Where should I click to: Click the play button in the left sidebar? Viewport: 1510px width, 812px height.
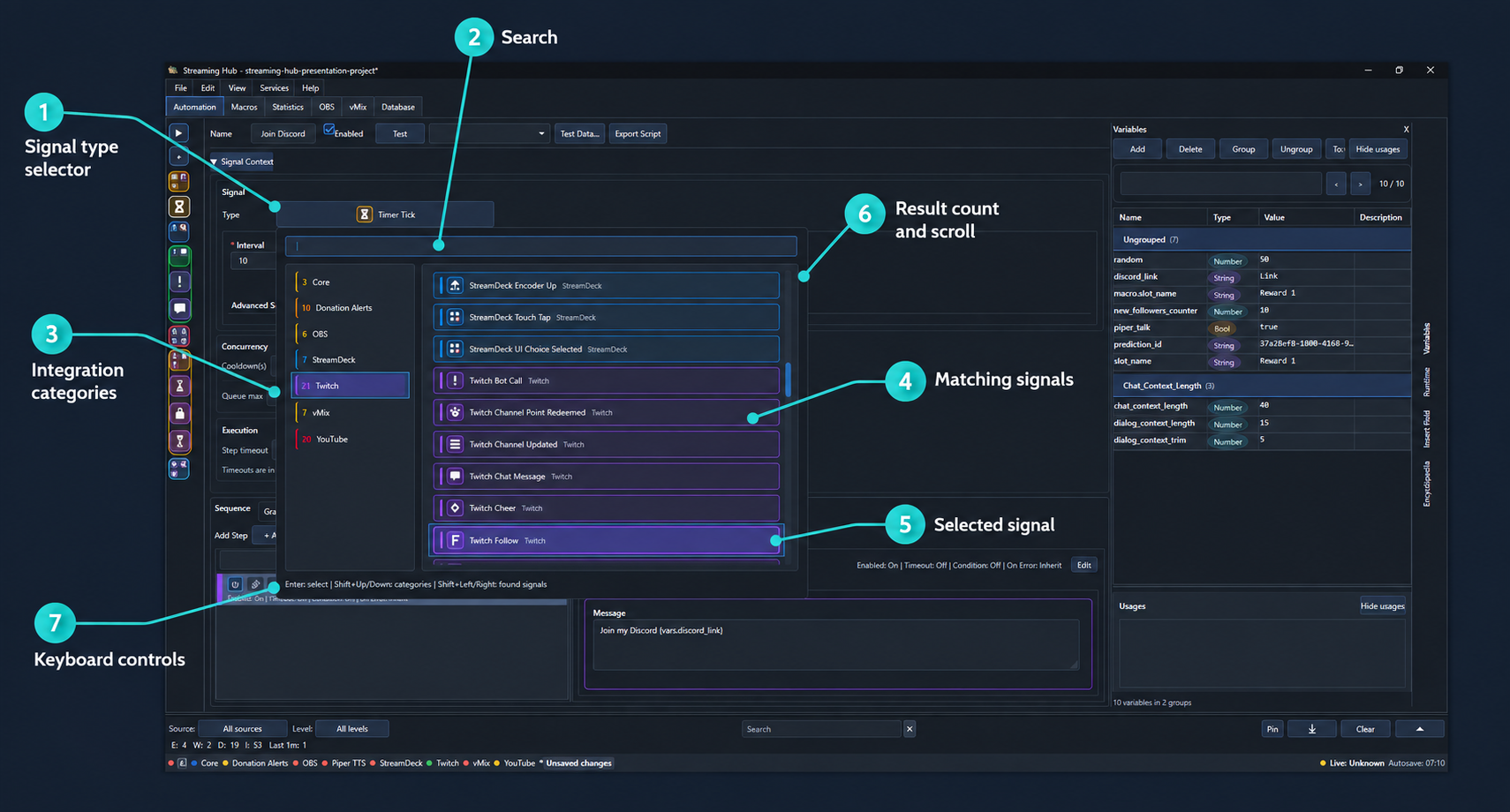coord(178,133)
